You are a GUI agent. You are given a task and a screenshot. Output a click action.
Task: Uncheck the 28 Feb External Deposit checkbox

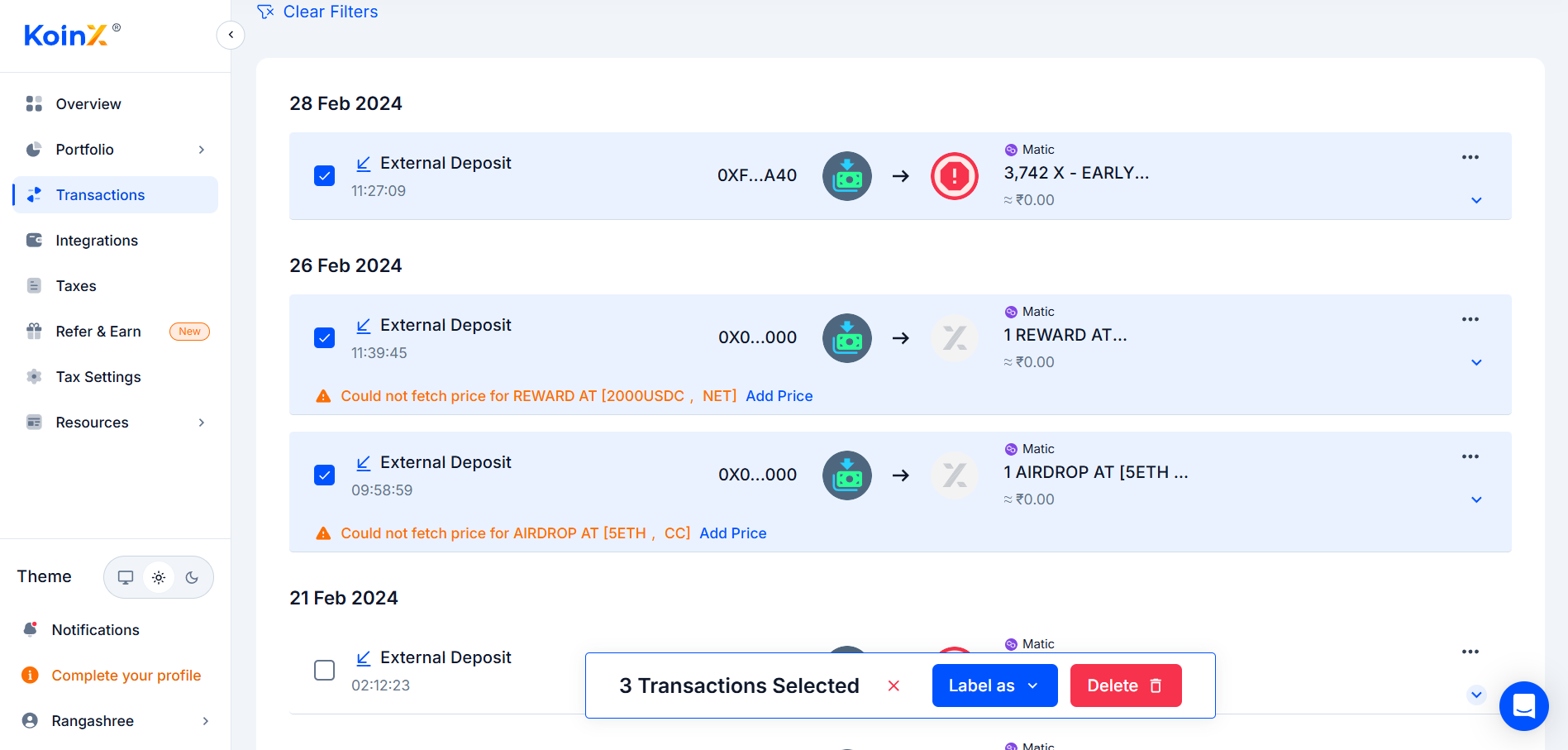[x=325, y=176]
